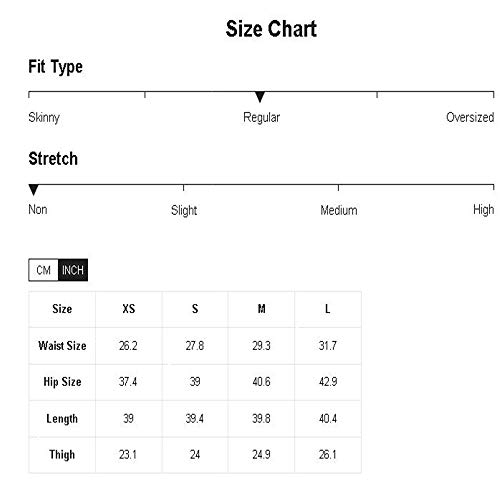The image size is (500, 500).
Task: Click the Hip Size row header
Action: pos(62,382)
